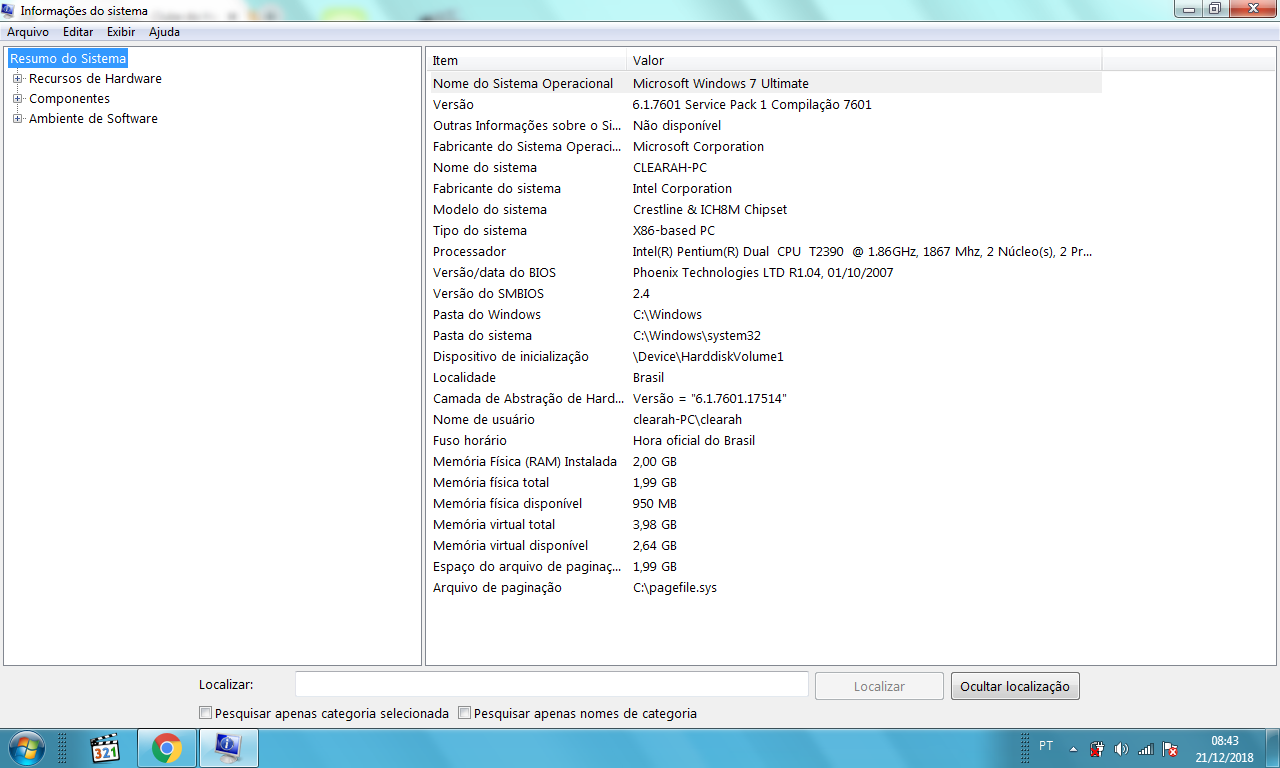Enable Pesquisar apenas categoria selecionada checkbox
Viewport: 1280px width, 768px height.
206,713
